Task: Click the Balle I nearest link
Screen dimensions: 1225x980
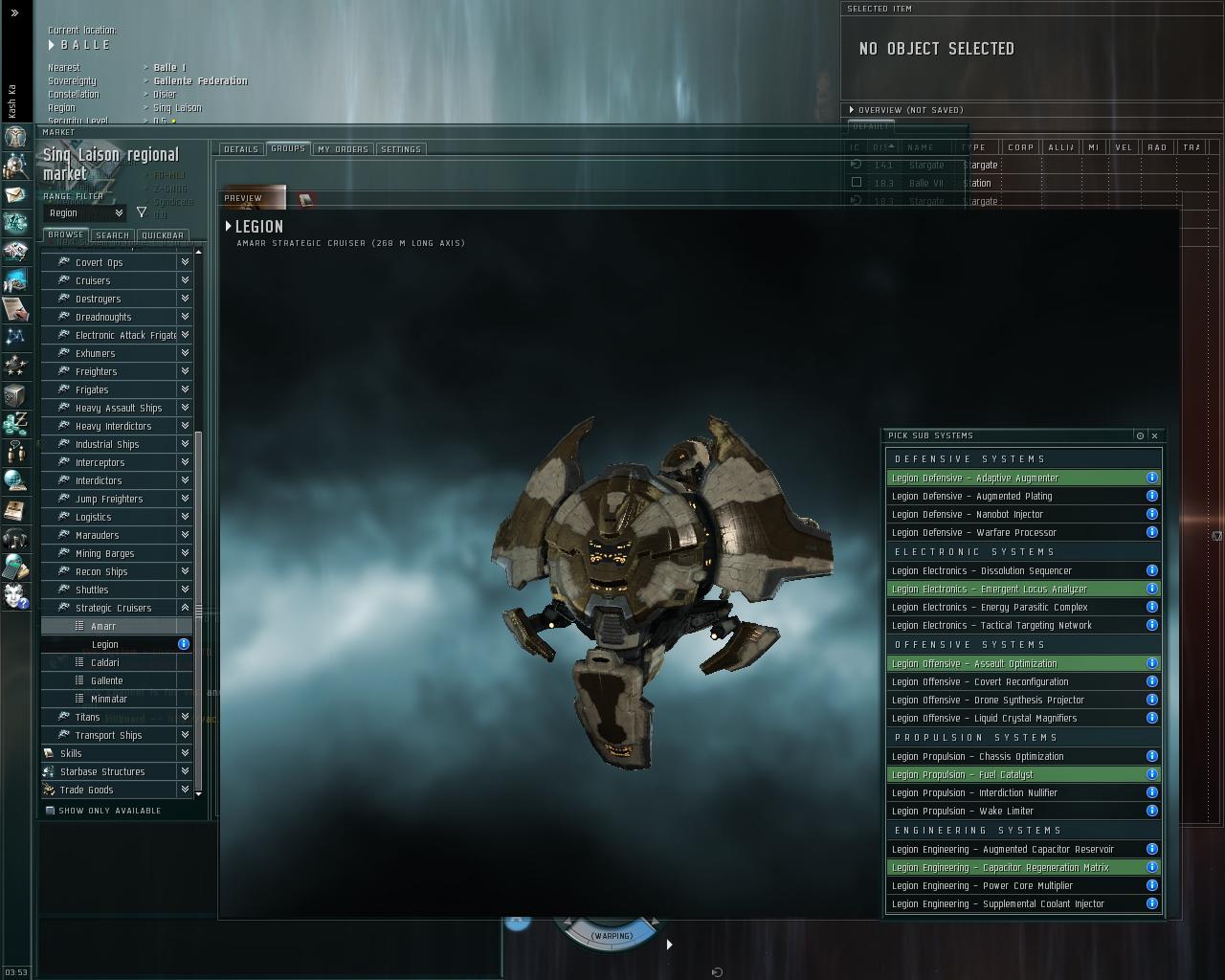Action: pyautogui.click(x=170, y=68)
